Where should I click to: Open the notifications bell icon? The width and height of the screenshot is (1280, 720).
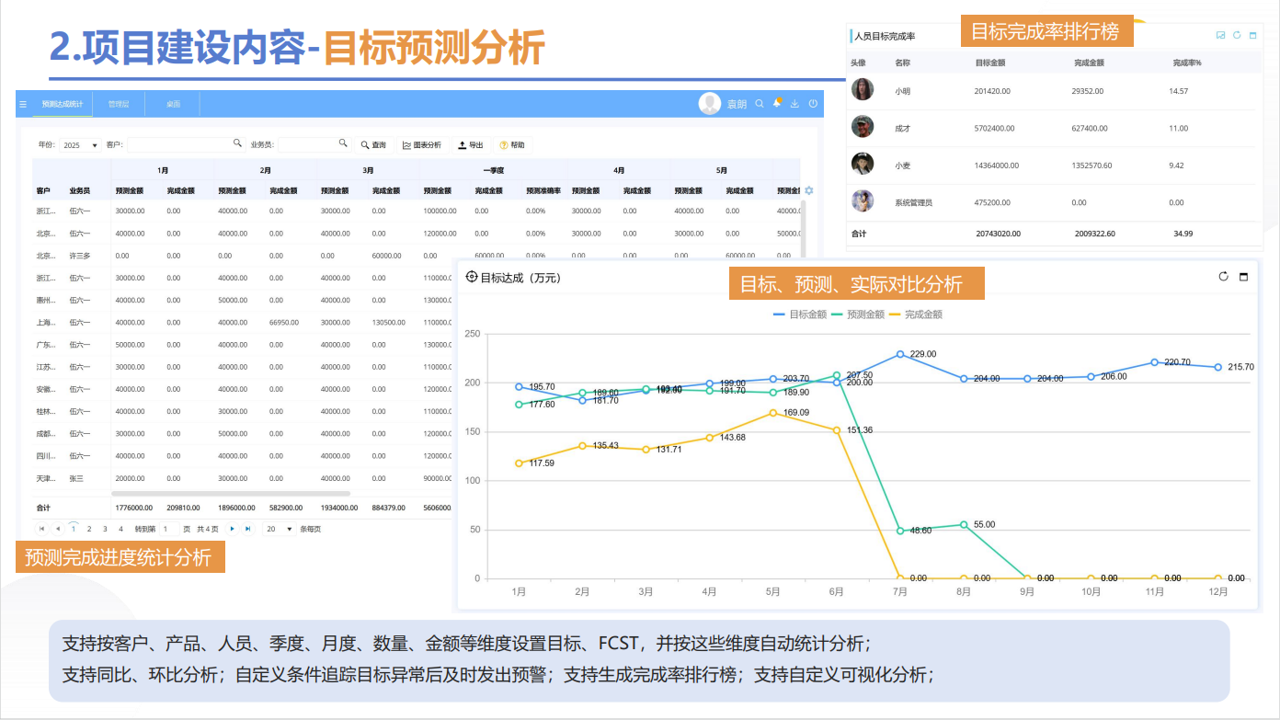777,103
